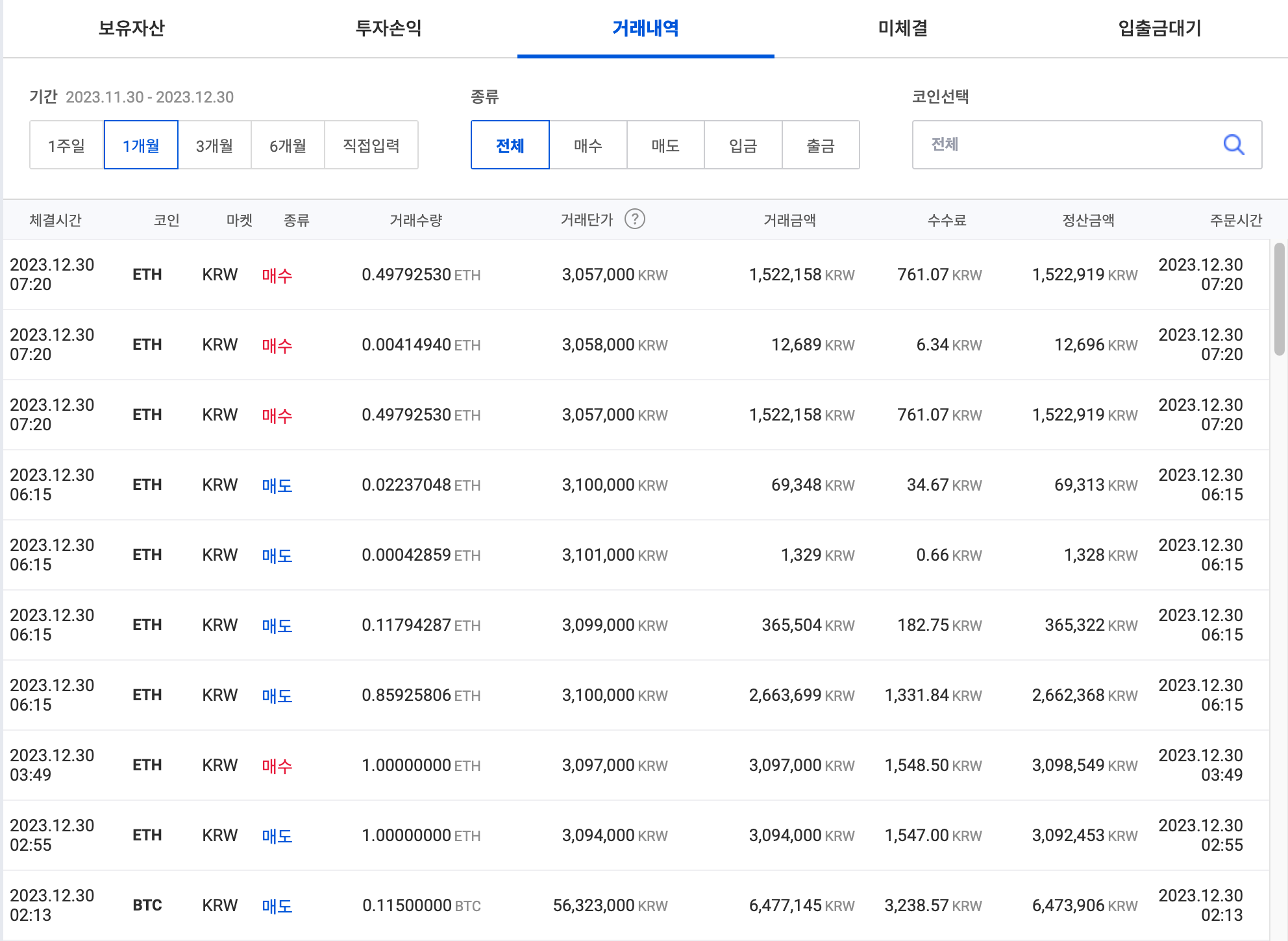Select the 1주일 period option
The image size is (1288, 941).
[67, 145]
